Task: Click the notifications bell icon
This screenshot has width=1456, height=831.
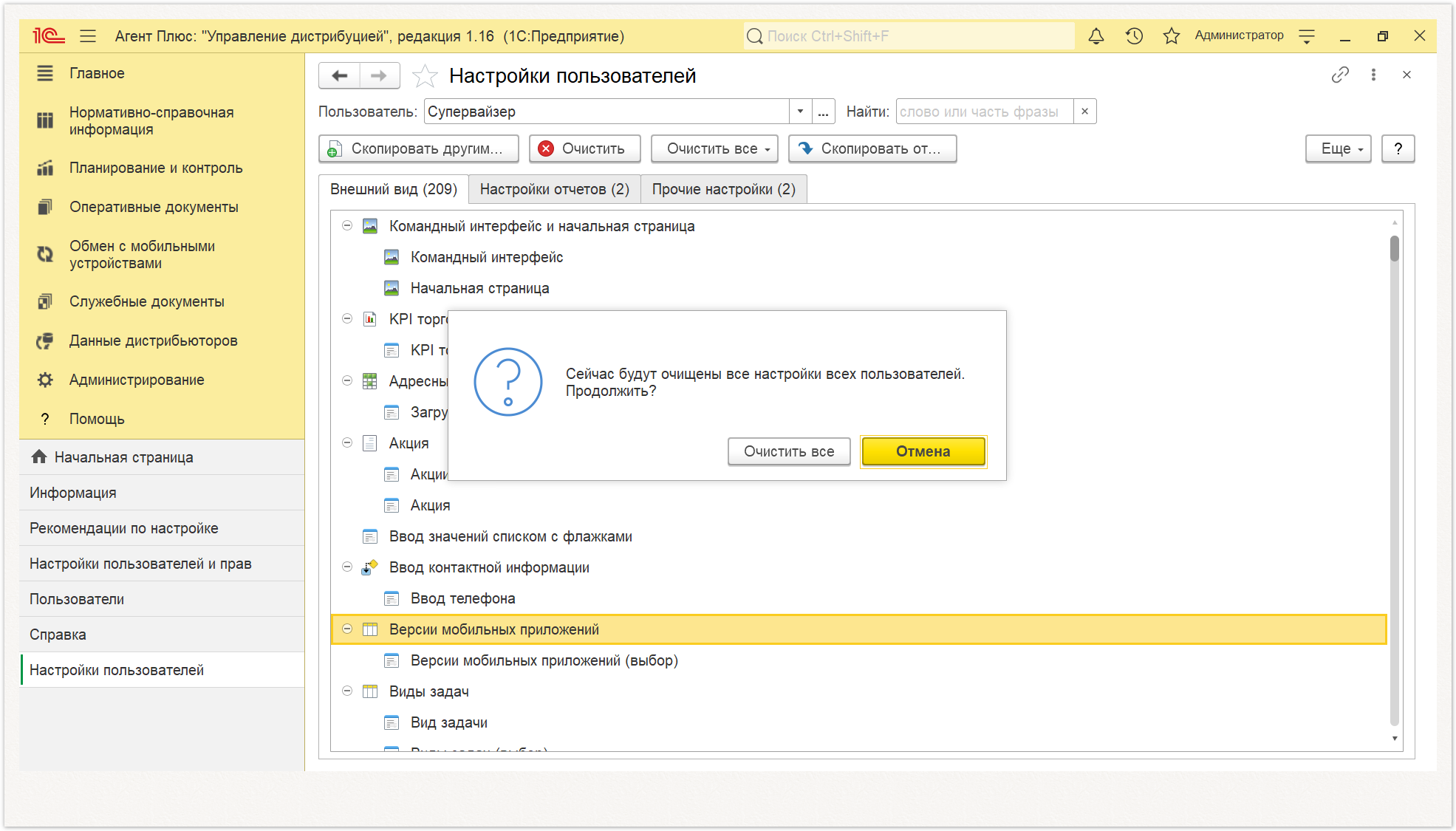Action: (1096, 35)
